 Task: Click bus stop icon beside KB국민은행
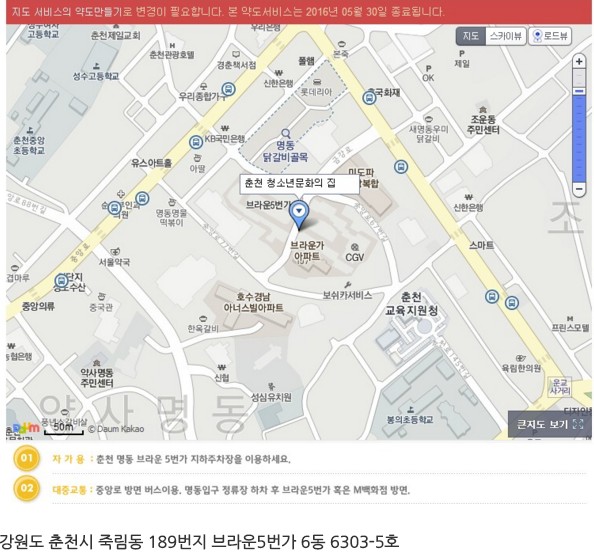[x=196, y=142]
